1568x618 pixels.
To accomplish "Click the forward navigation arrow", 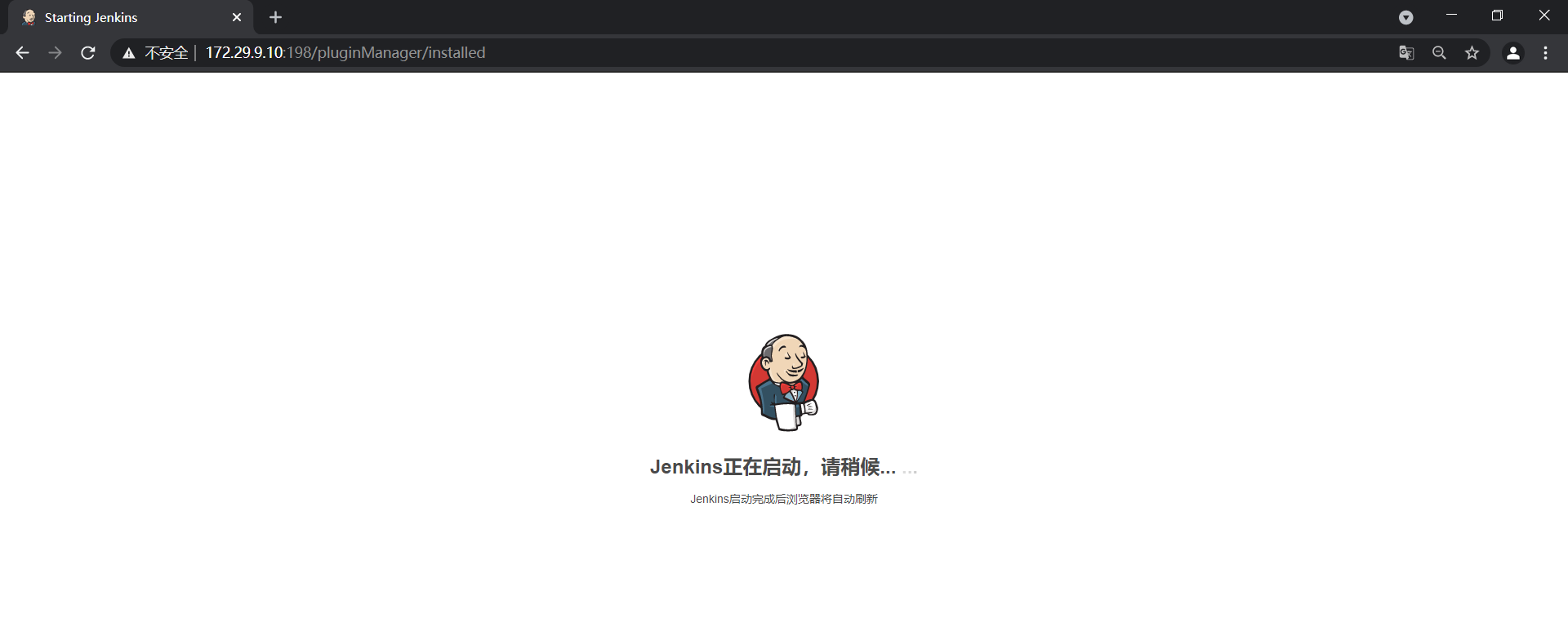I will click(55, 53).
